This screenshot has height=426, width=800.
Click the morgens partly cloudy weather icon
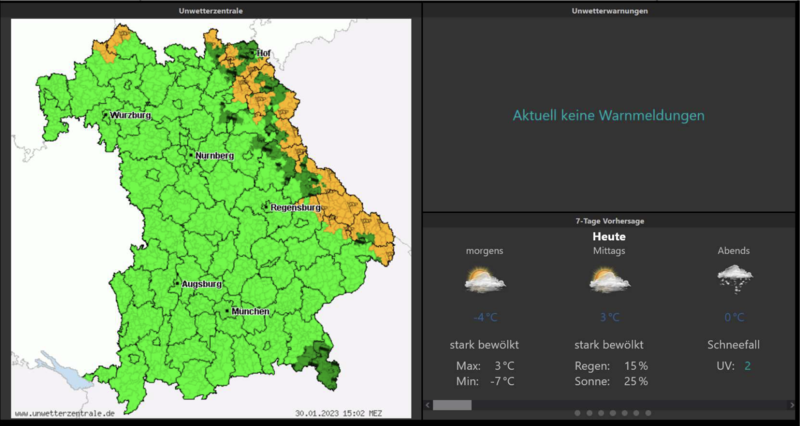point(484,281)
